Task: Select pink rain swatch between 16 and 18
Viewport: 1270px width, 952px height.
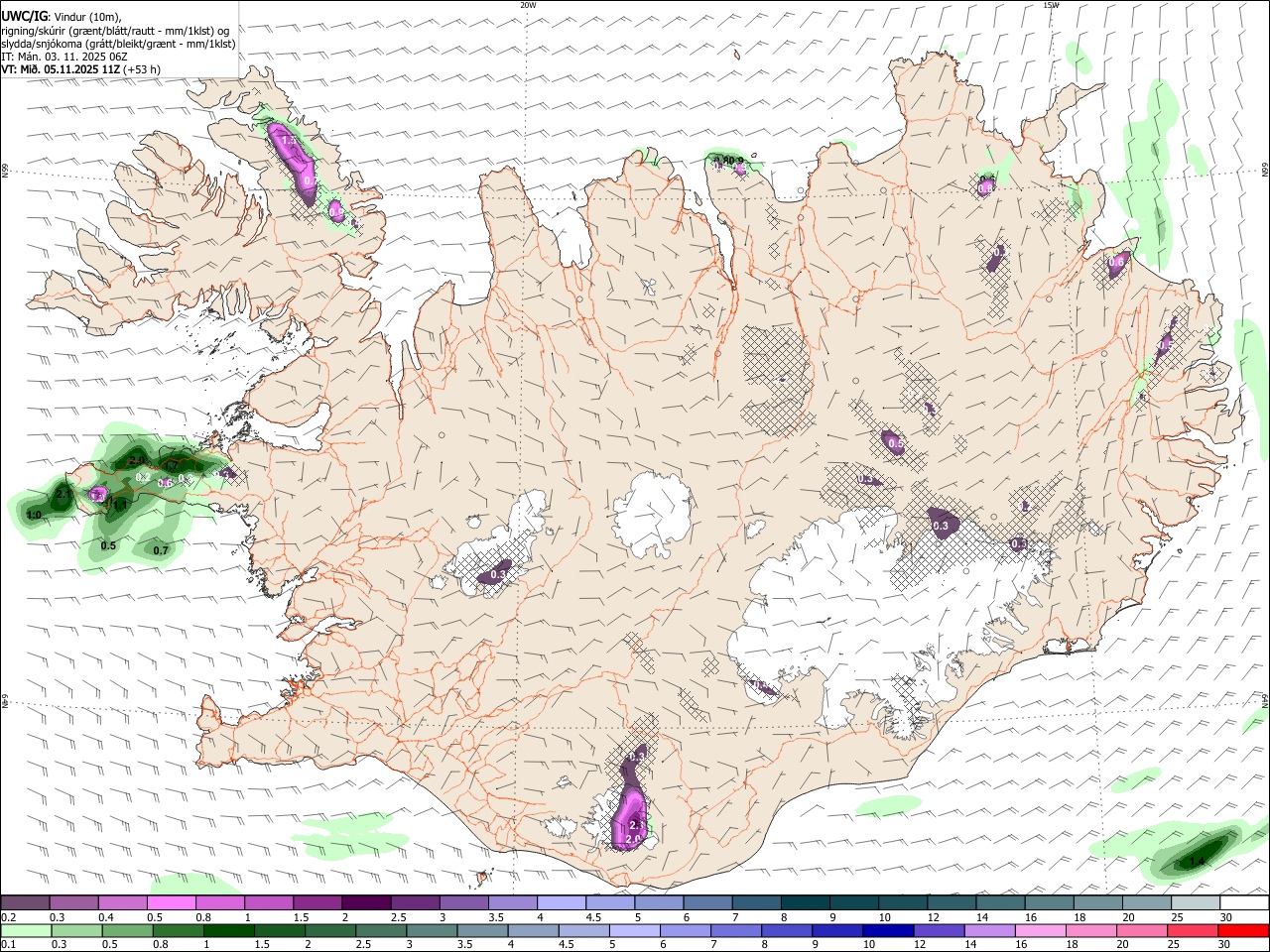Action: click(1040, 930)
